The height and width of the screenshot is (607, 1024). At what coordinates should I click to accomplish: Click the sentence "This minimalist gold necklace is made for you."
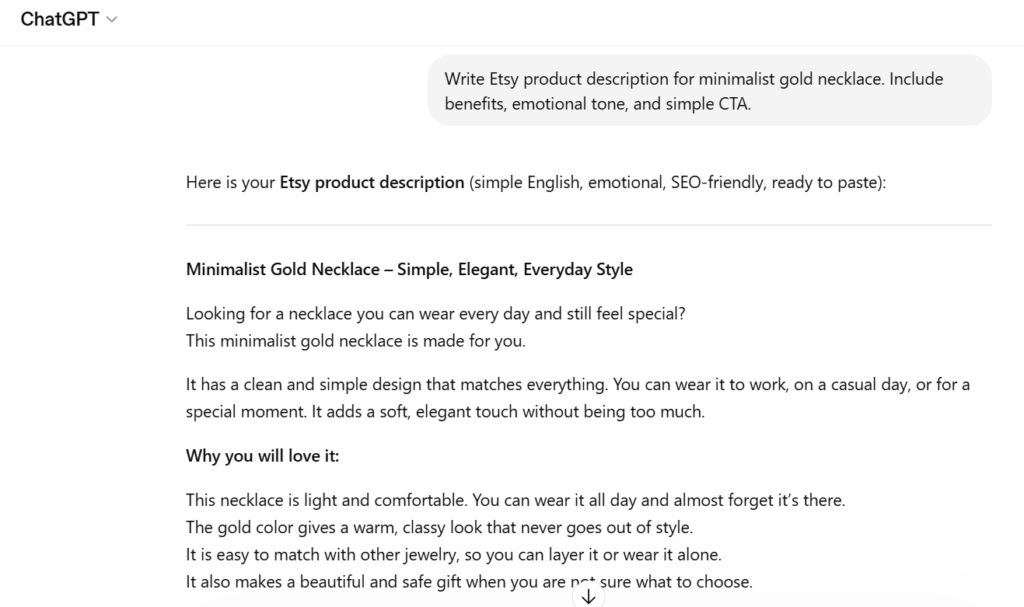click(x=355, y=340)
